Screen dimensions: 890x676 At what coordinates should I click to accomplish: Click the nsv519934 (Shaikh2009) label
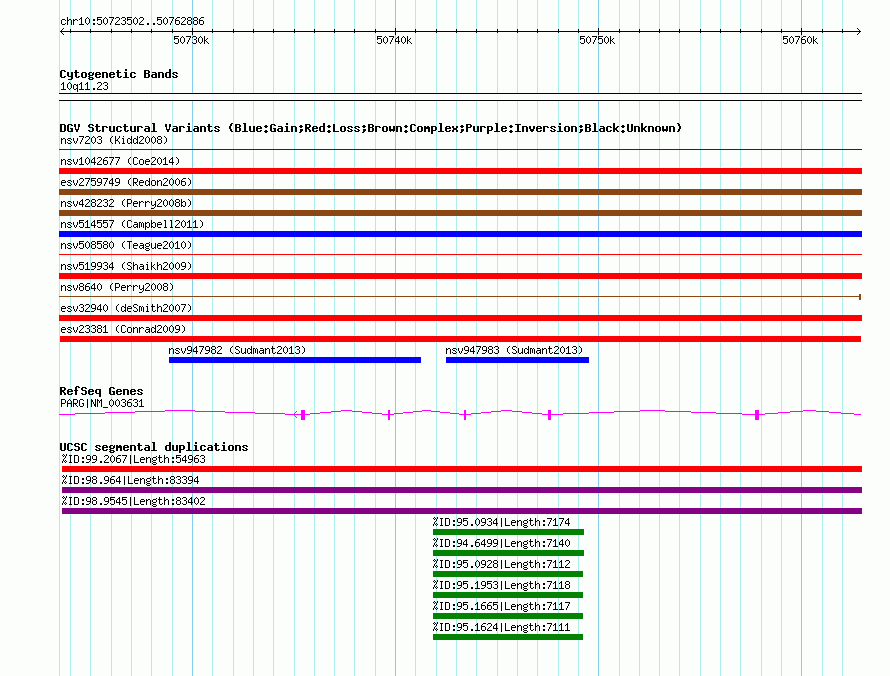[126, 266]
